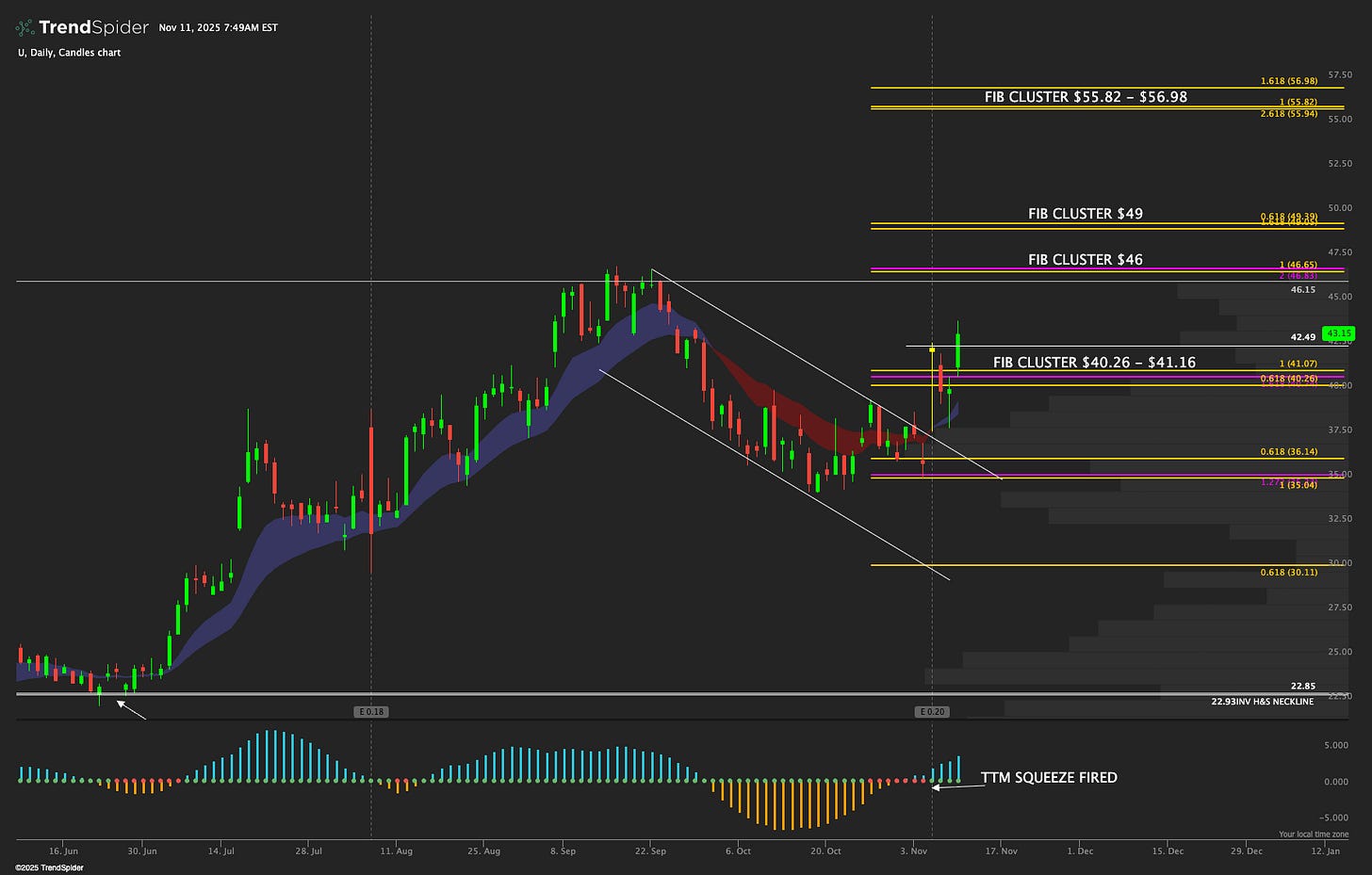Select the 'FIB CLUSTER $40.26 – $41.16' annotation
Screen dimensions: 1372x875
click(1094, 363)
